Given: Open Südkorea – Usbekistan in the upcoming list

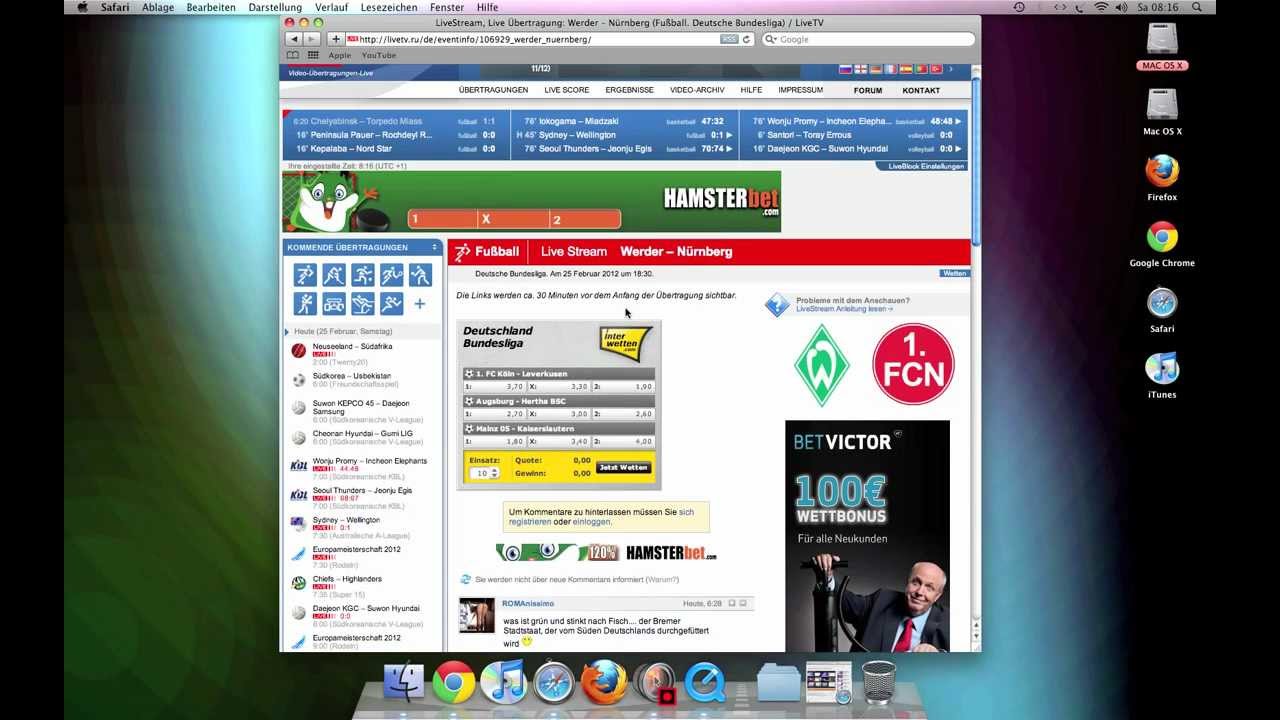Looking at the screenshot, I should coord(351,376).
